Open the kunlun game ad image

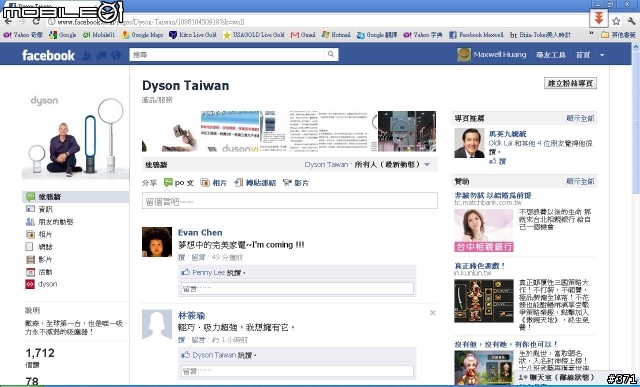[x=484, y=301]
